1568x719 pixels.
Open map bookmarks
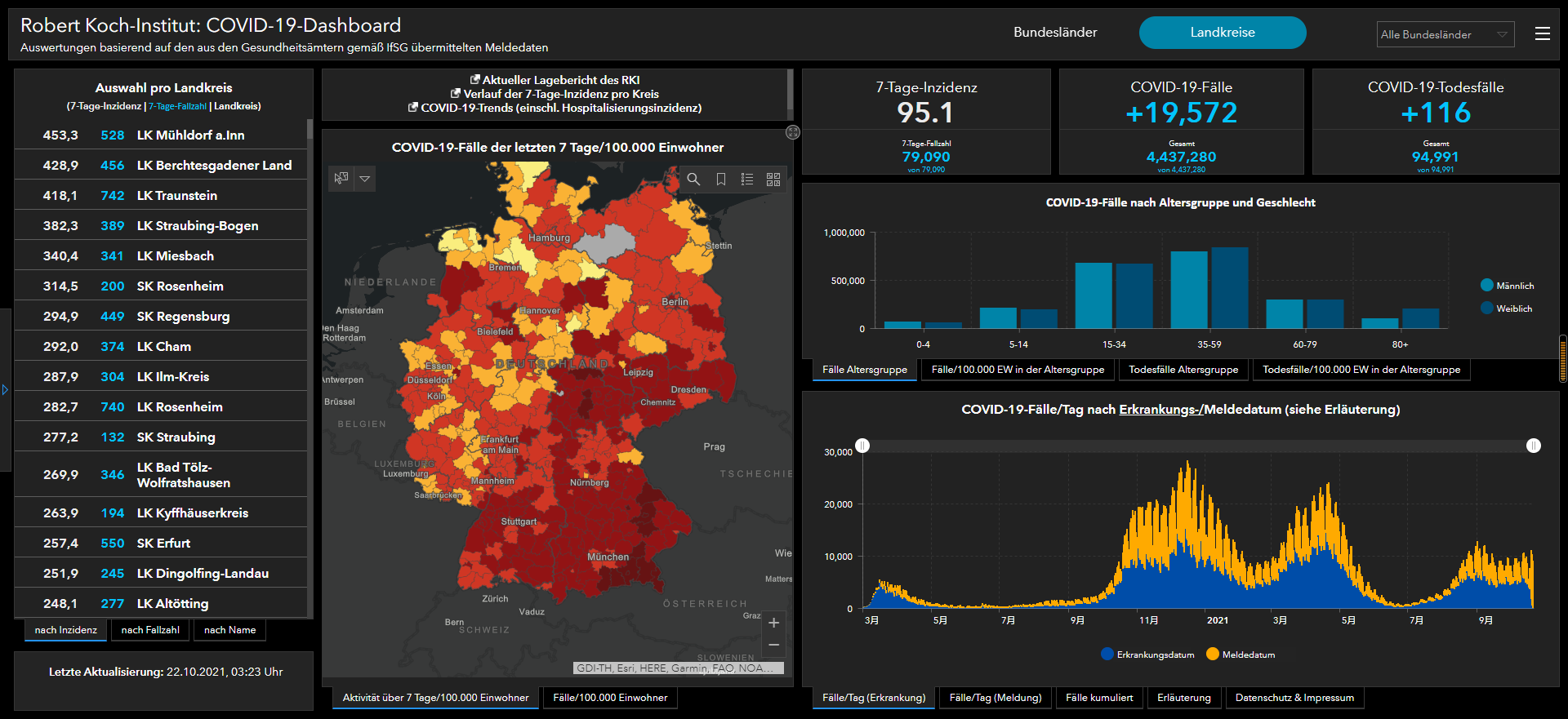point(720,180)
